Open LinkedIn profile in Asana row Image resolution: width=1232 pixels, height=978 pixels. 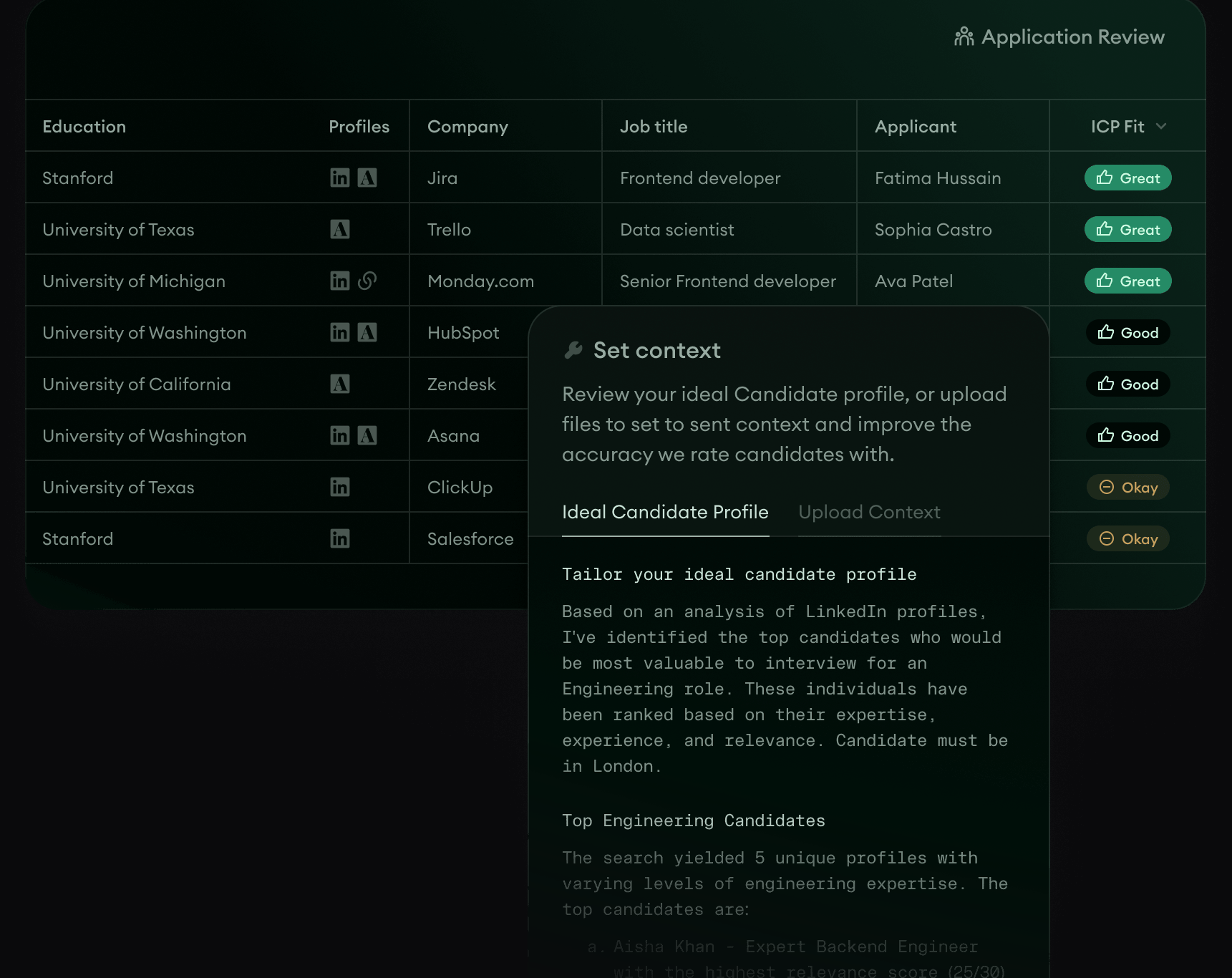340,435
